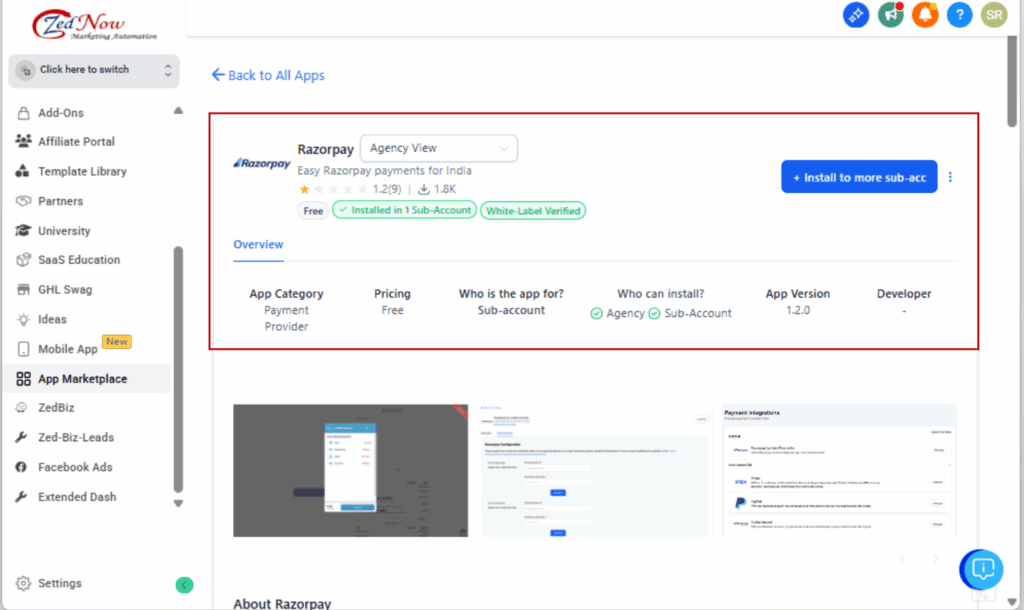The width and height of the screenshot is (1024, 610).
Task: Click the Template Library shapes icon
Action: (23, 171)
